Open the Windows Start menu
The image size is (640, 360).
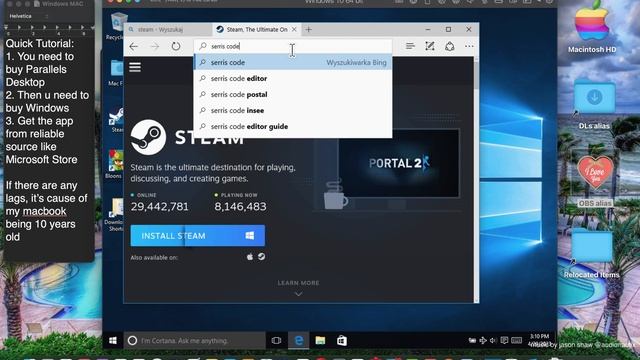pos(113,340)
